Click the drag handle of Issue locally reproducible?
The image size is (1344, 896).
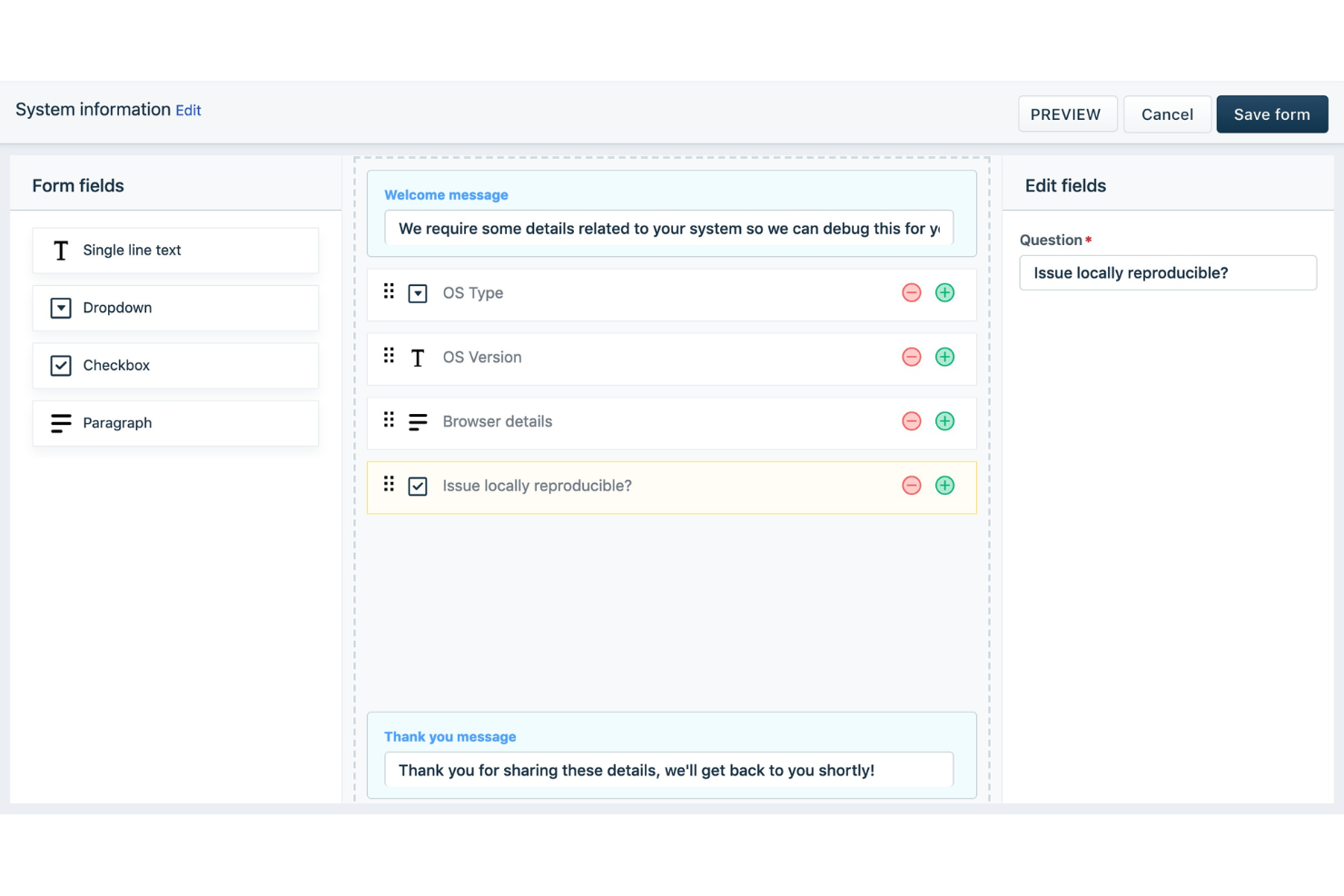tap(389, 485)
